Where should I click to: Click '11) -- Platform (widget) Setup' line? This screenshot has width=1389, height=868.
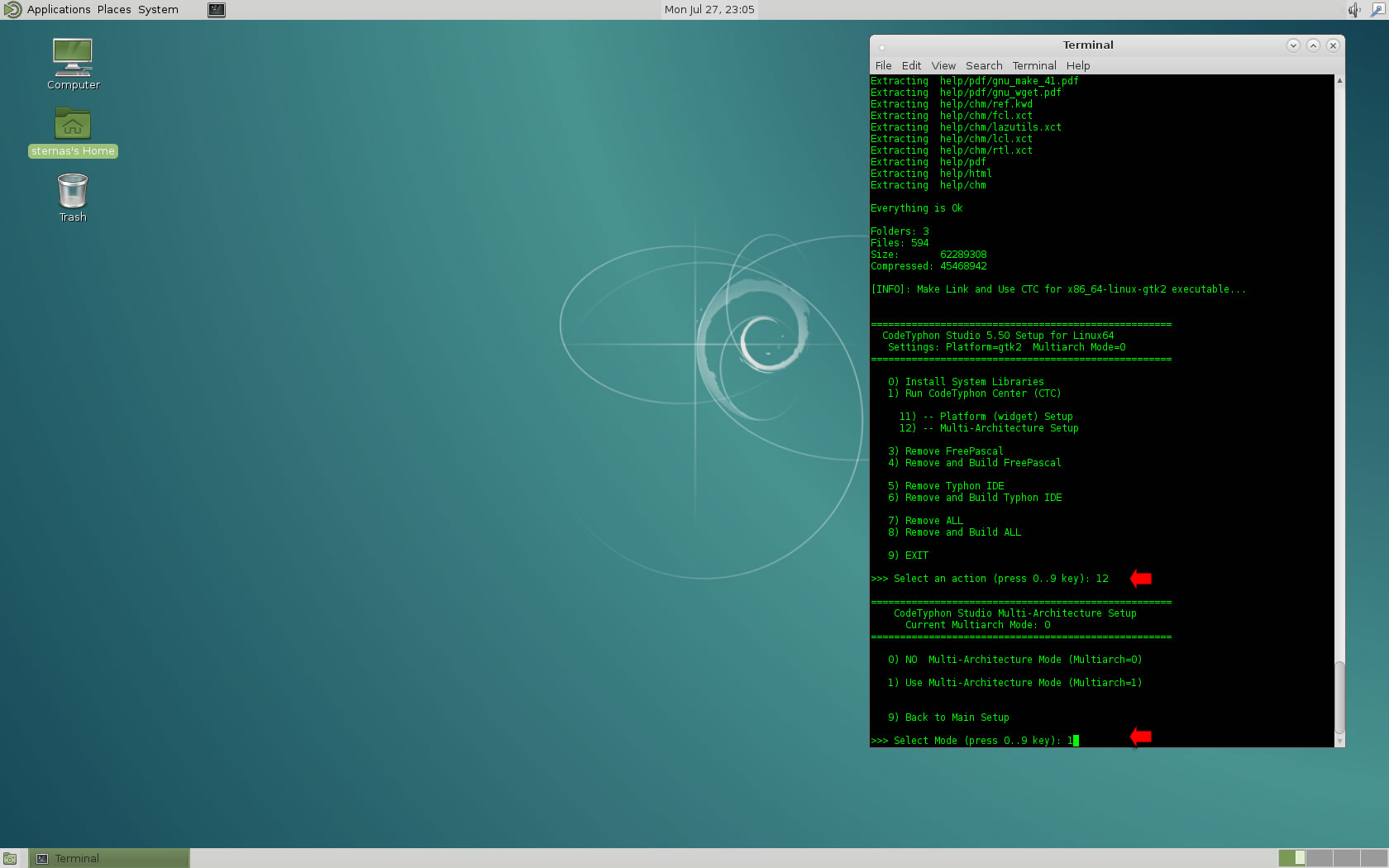(986, 417)
